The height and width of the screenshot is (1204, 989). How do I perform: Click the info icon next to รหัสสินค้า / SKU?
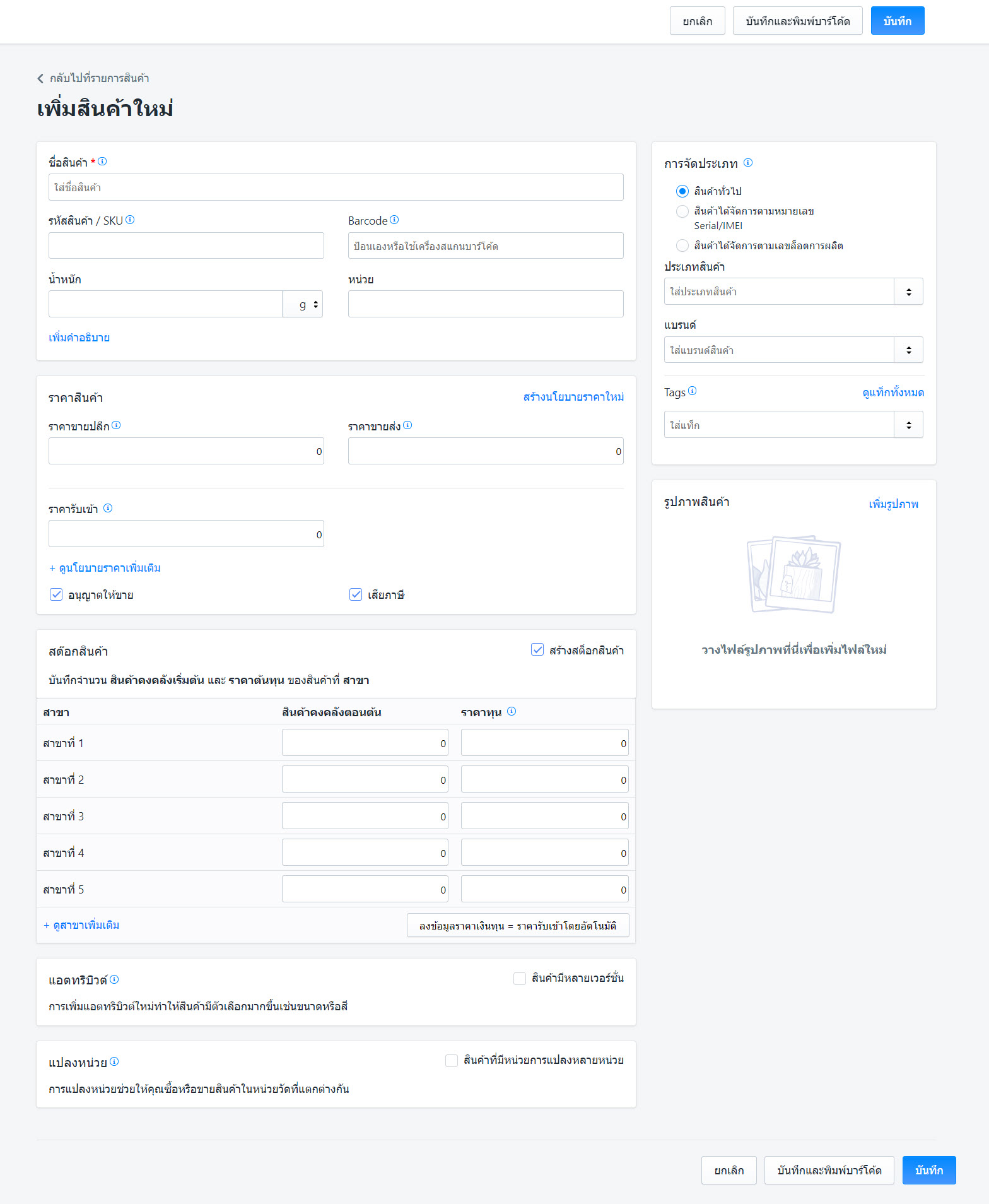130,220
